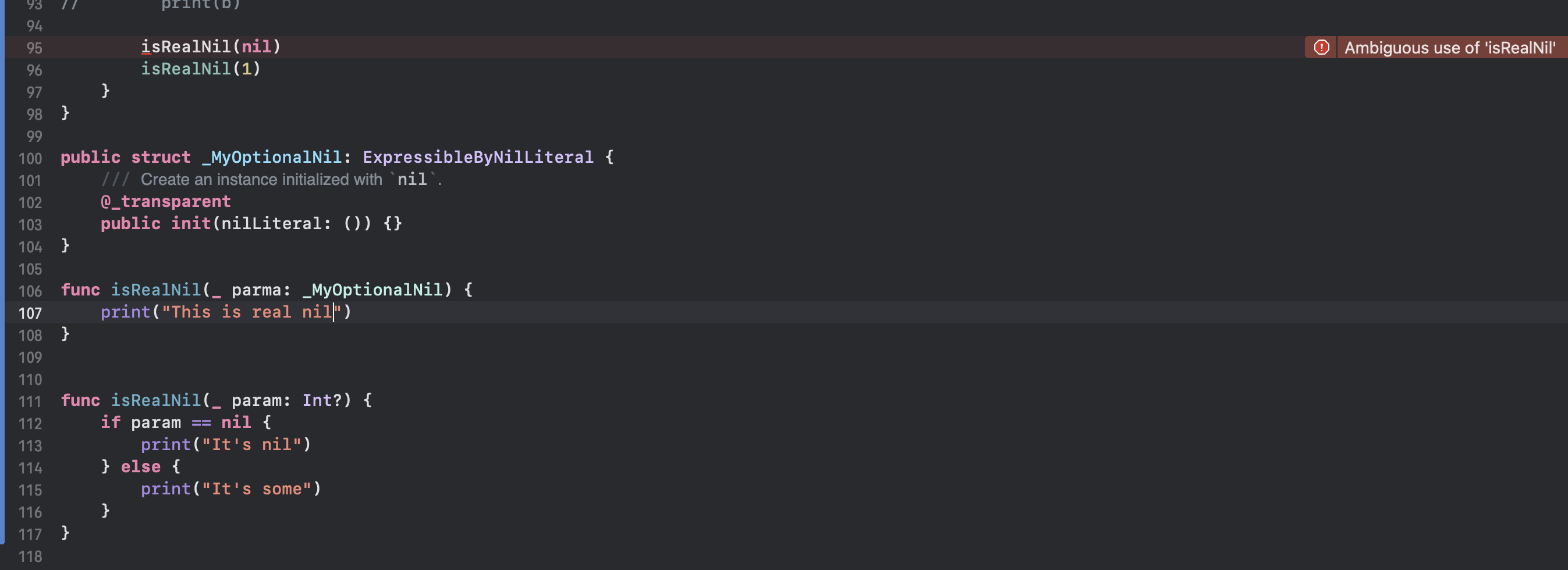Viewport: 1568px width, 570px height.
Task: Click the red error icon on line 95
Action: click(x=1321, y=48)
